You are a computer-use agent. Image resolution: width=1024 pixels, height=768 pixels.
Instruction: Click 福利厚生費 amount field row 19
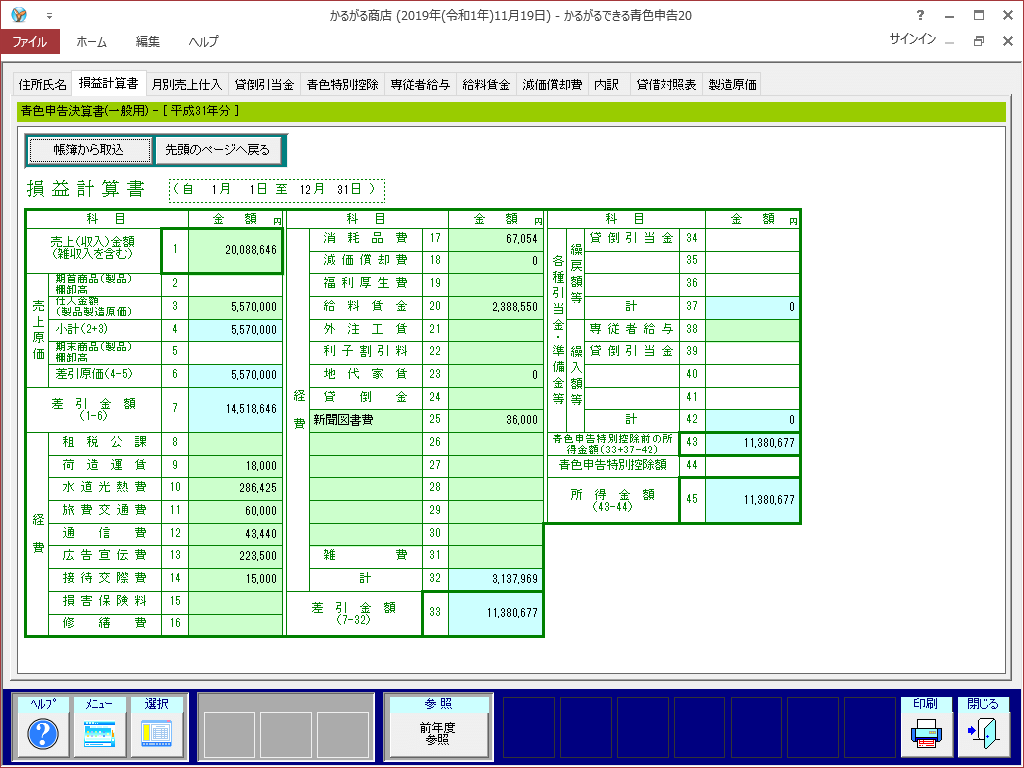click(496, 283)
